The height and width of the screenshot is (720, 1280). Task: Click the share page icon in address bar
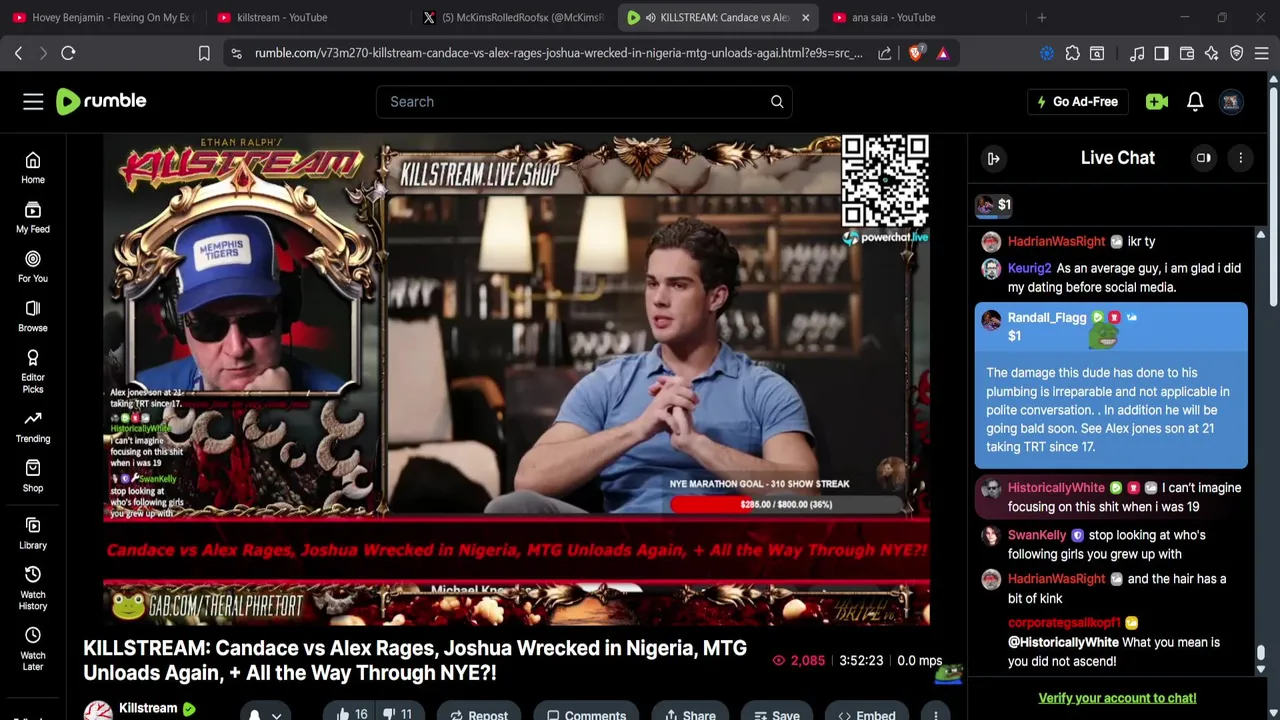(885, 53)
